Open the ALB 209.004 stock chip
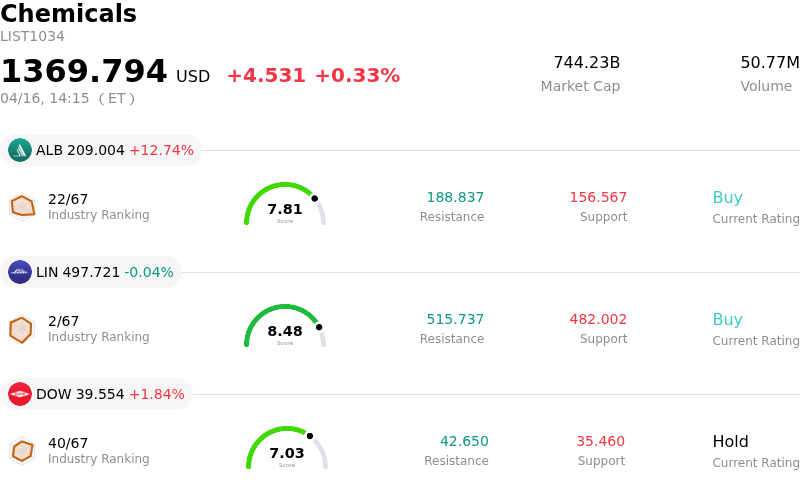Screen dimensions: 800x488 coord(100,150)
